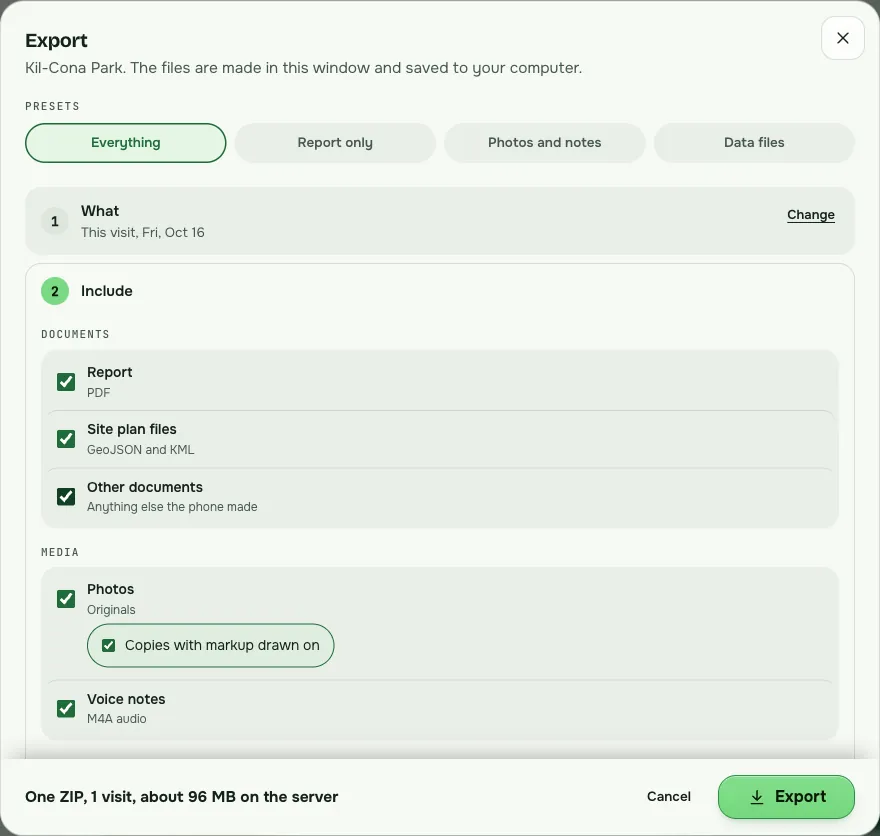880x836 pixels.
Task: Cancel the export
Action: (x=668, y=797)
